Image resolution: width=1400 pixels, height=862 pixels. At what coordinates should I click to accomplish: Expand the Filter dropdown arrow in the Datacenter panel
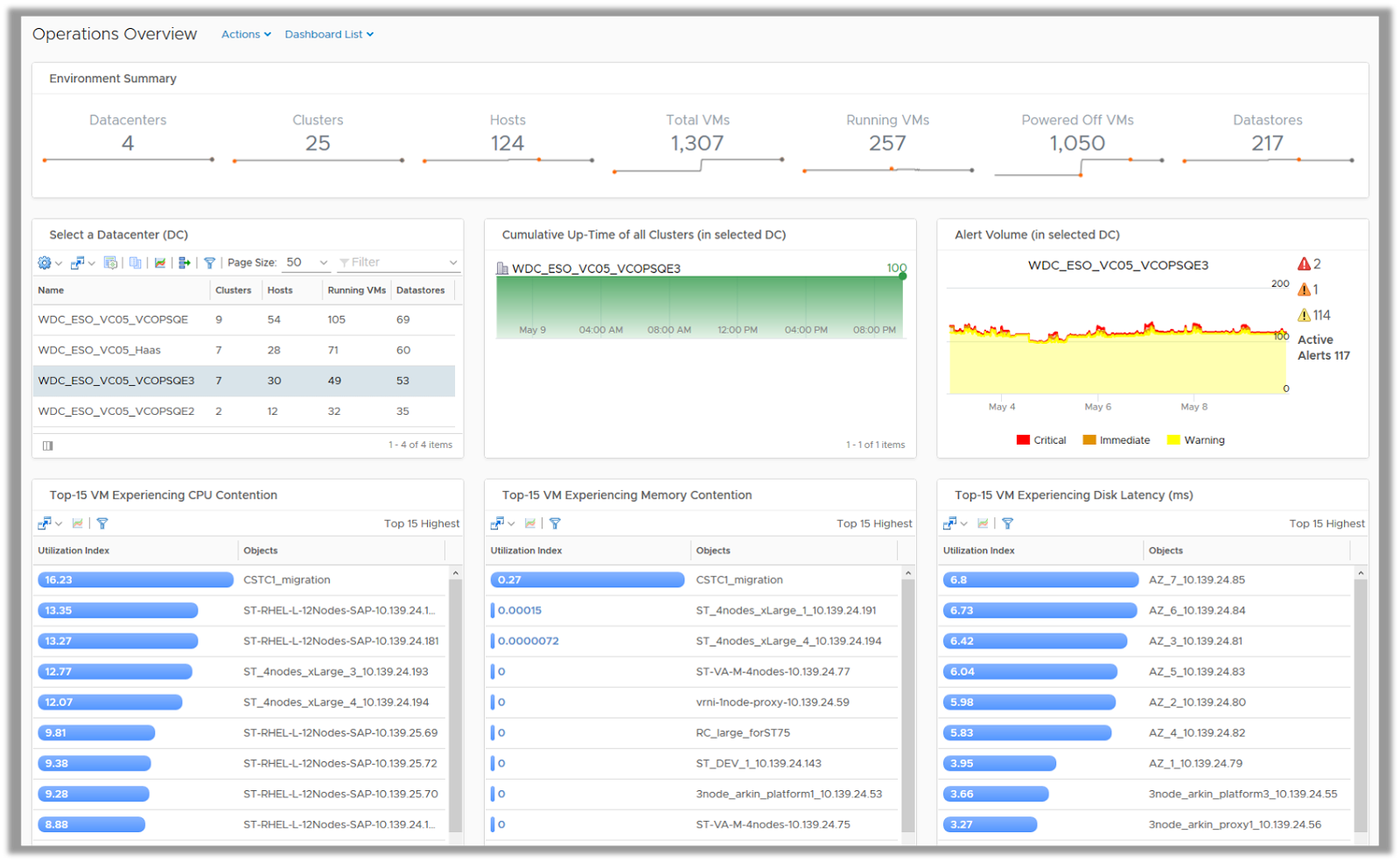[x=453, y=263]
